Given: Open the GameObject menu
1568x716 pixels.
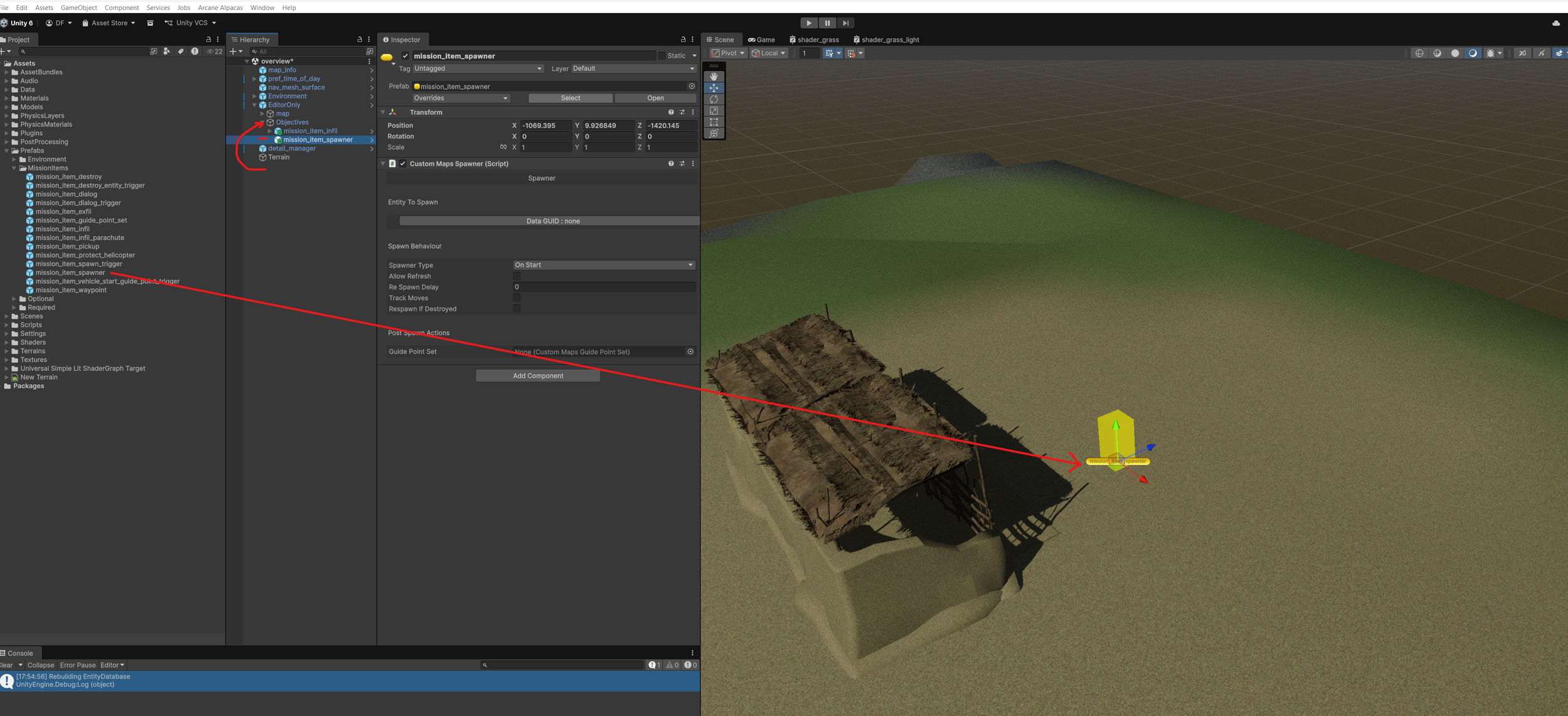Looking at the screenshot, I should pos(78,8).
